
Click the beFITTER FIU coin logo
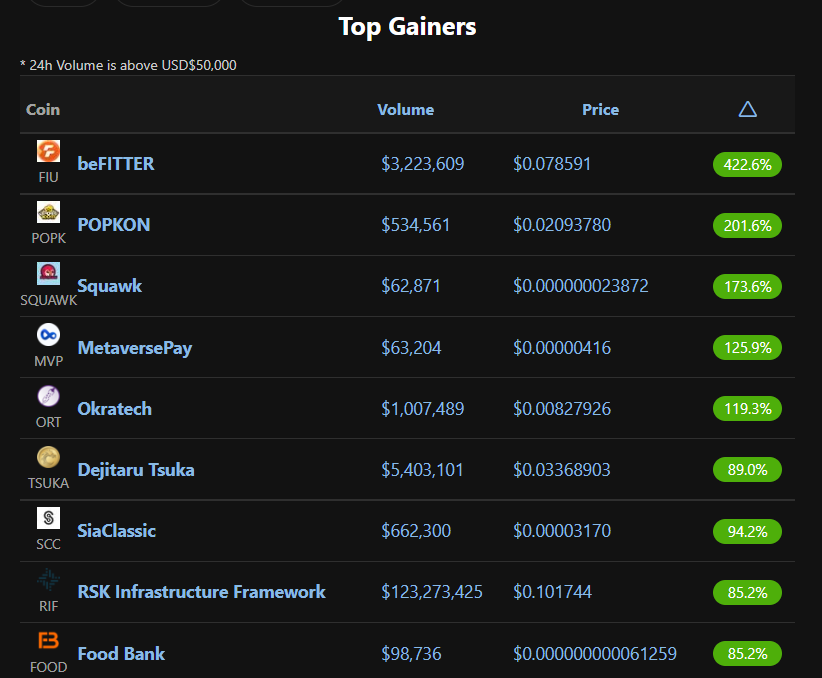click(x=48, y=151)
